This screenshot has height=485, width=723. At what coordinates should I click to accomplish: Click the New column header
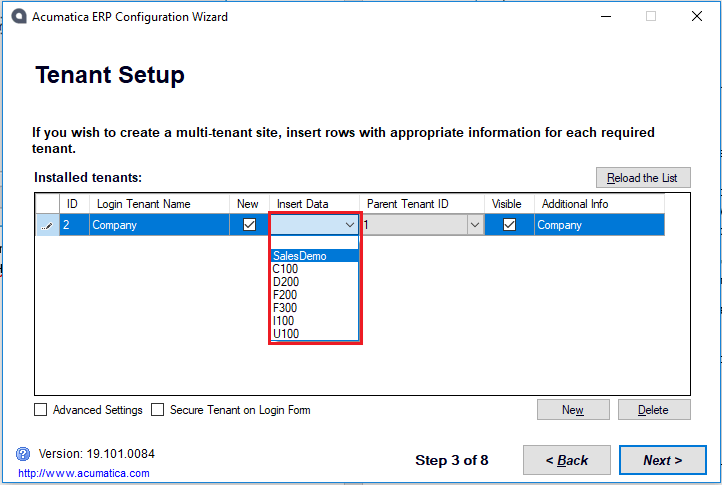[249, 204]
